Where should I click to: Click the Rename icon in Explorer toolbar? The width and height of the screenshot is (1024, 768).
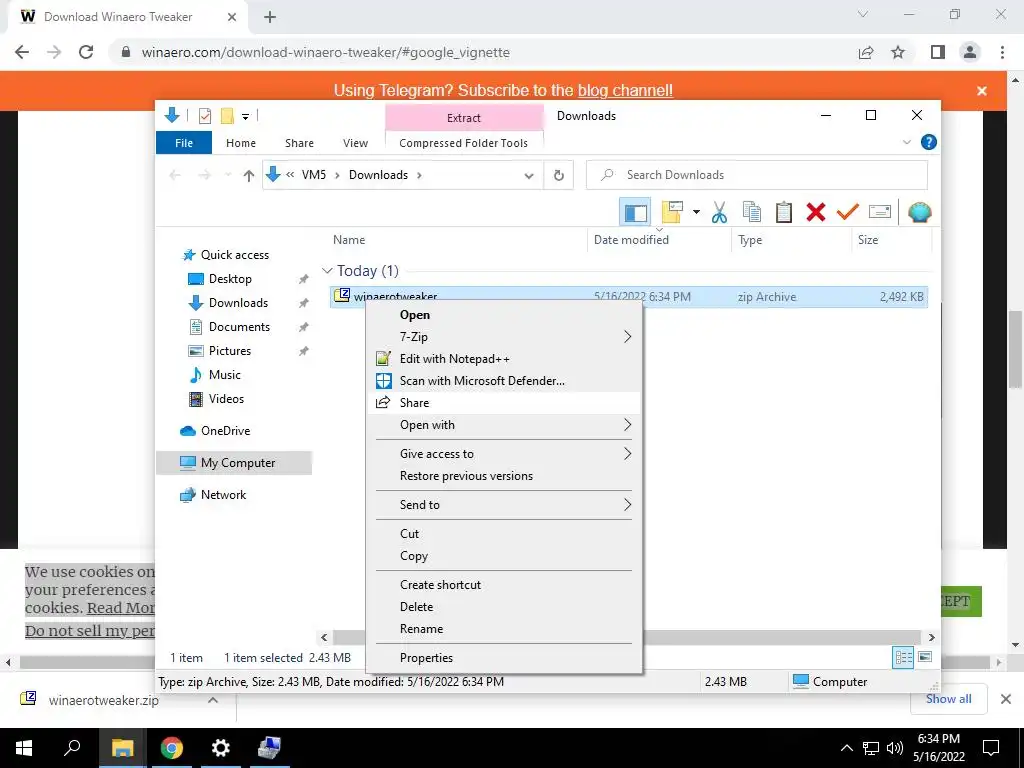[x=880, y=212]
